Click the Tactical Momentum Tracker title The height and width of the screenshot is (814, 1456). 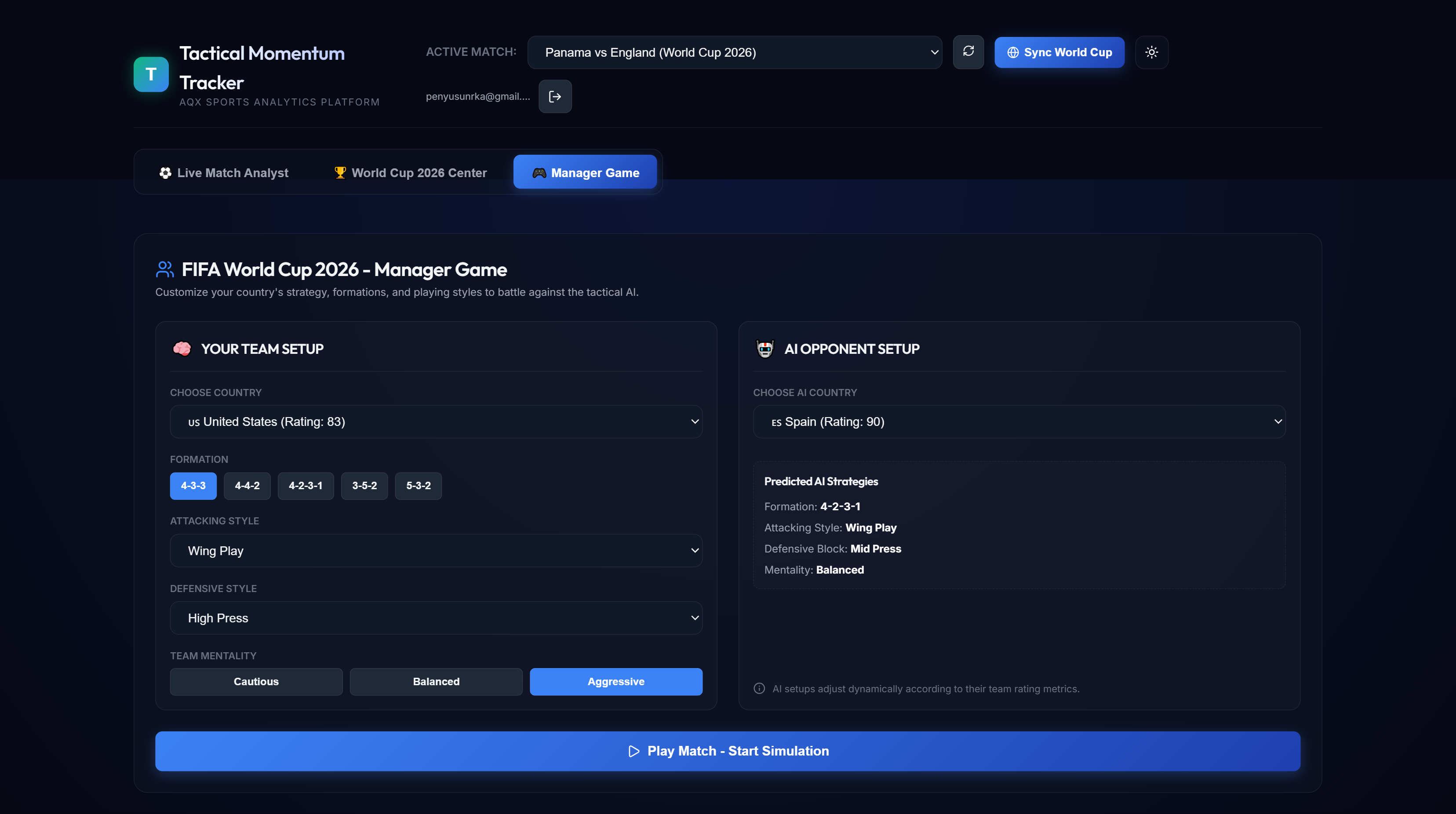pyautogui.click(x=262, y=68)
